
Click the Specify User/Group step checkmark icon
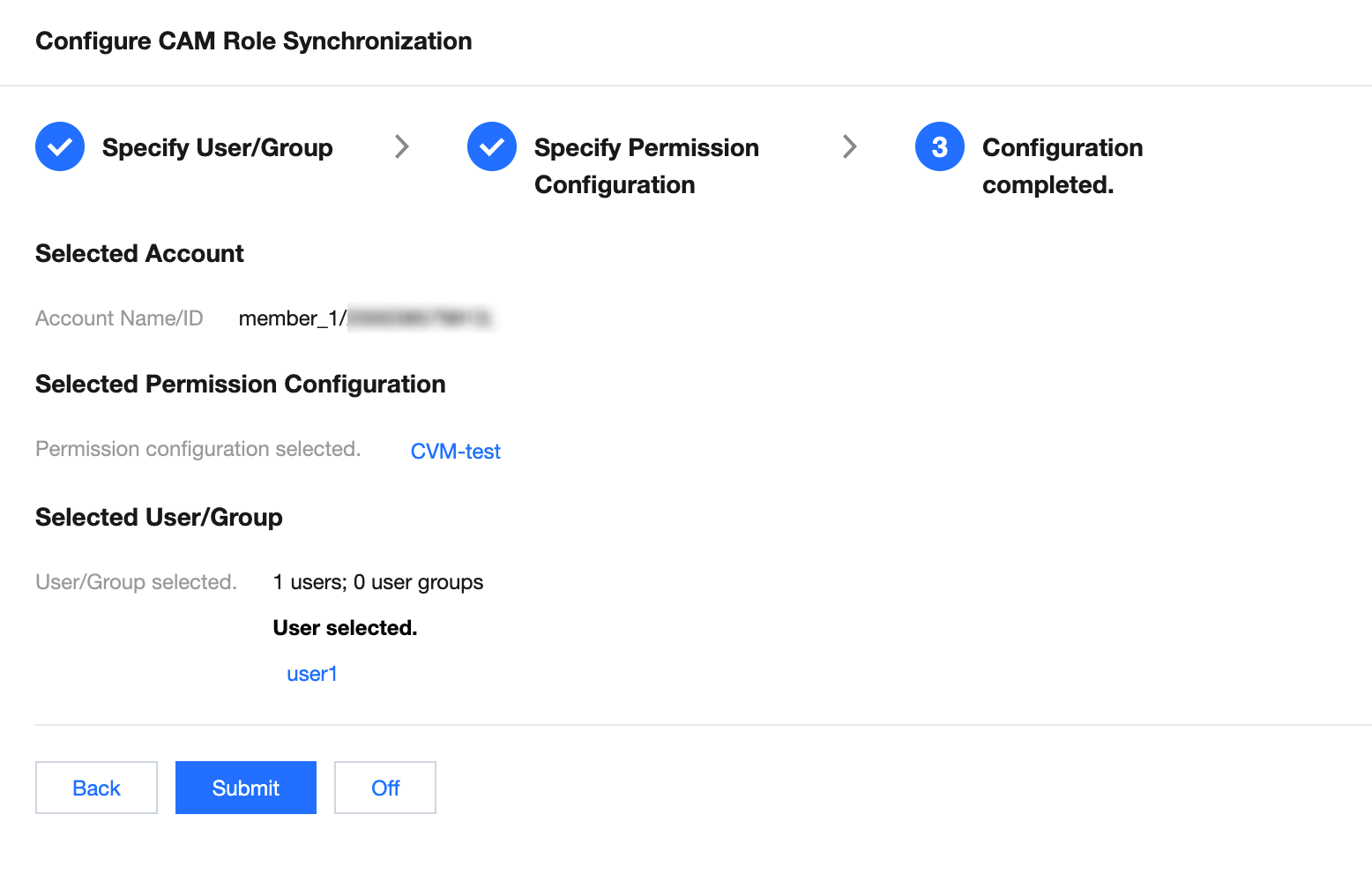click(60, 146)
